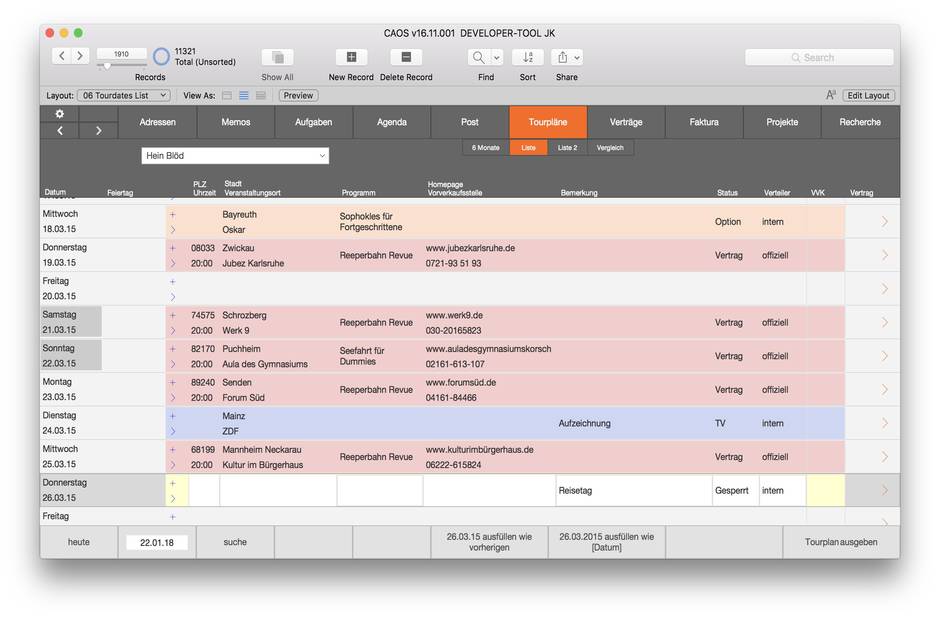Viewport: 940px width, 620px height.
Task: Open the Post tab
Action: pos(469,122)
